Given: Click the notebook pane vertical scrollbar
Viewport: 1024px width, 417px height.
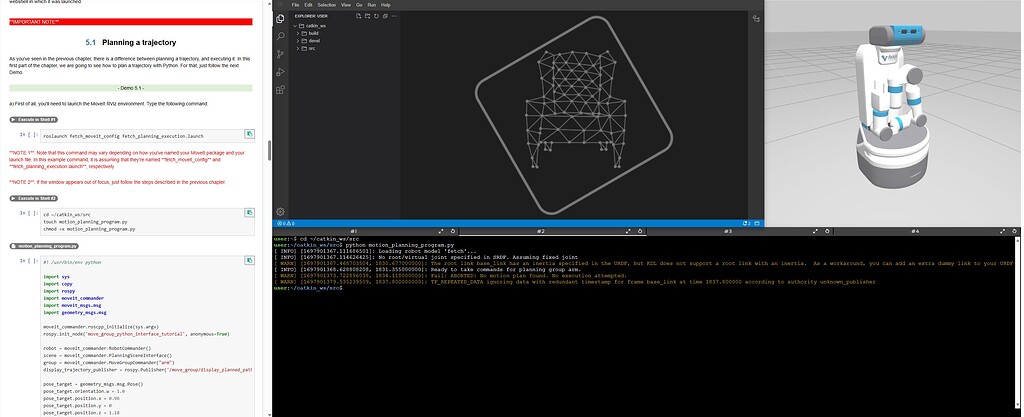Looking at the screenshot, I should [269, 151].
